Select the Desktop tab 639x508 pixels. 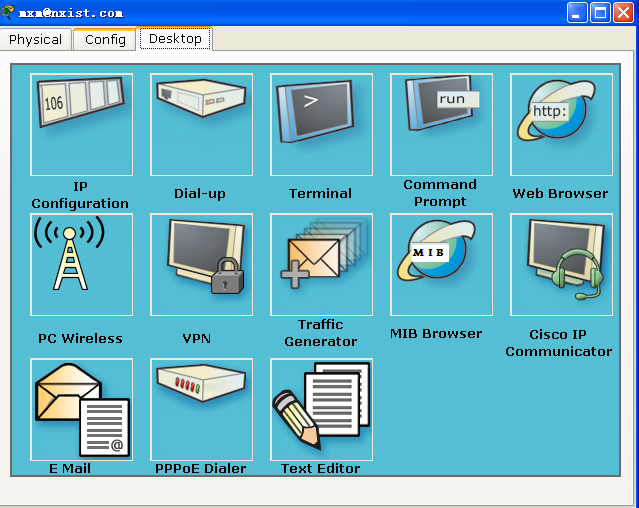[175, 39]
